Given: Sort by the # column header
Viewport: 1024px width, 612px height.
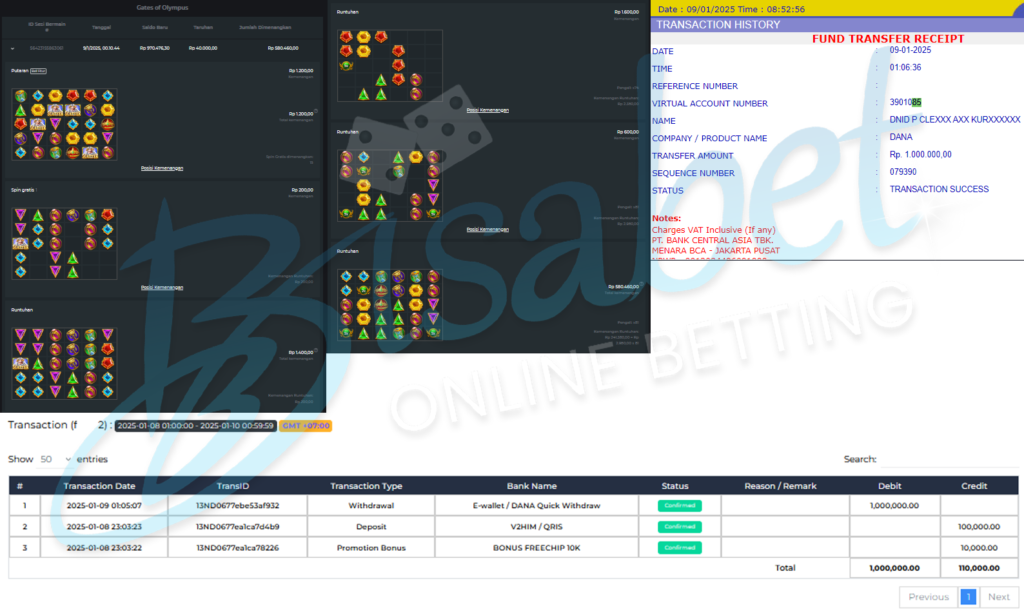Looking at the screenshot, I should (x=20, y=486).
